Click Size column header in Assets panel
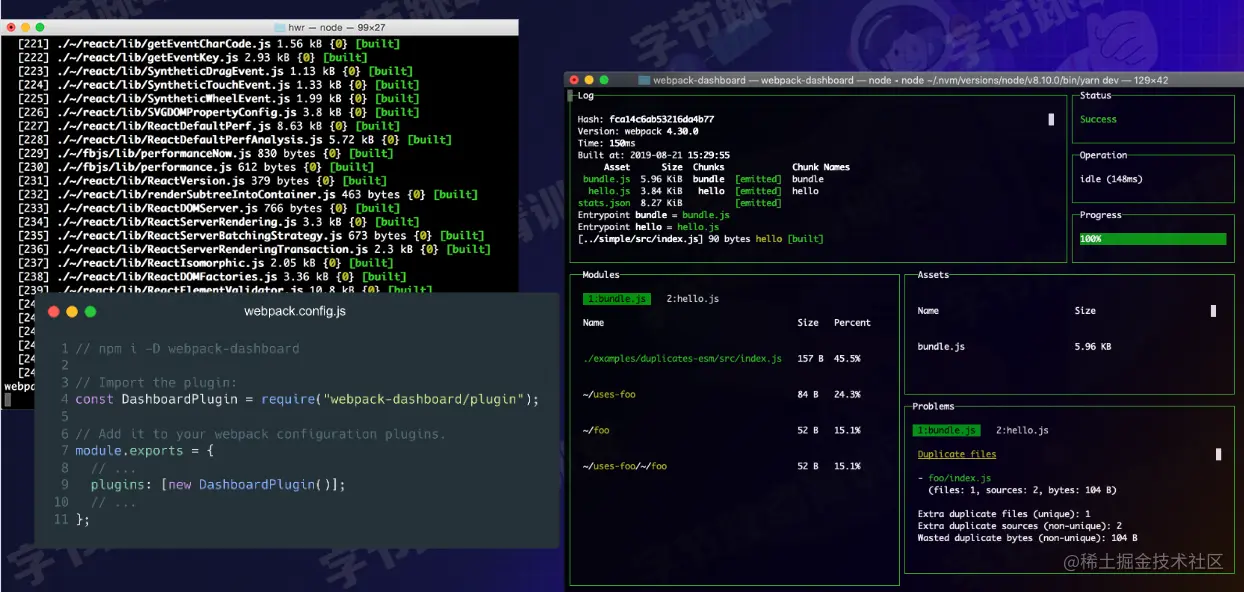This screenshot has height=592, width=1244. (1085, 311)
